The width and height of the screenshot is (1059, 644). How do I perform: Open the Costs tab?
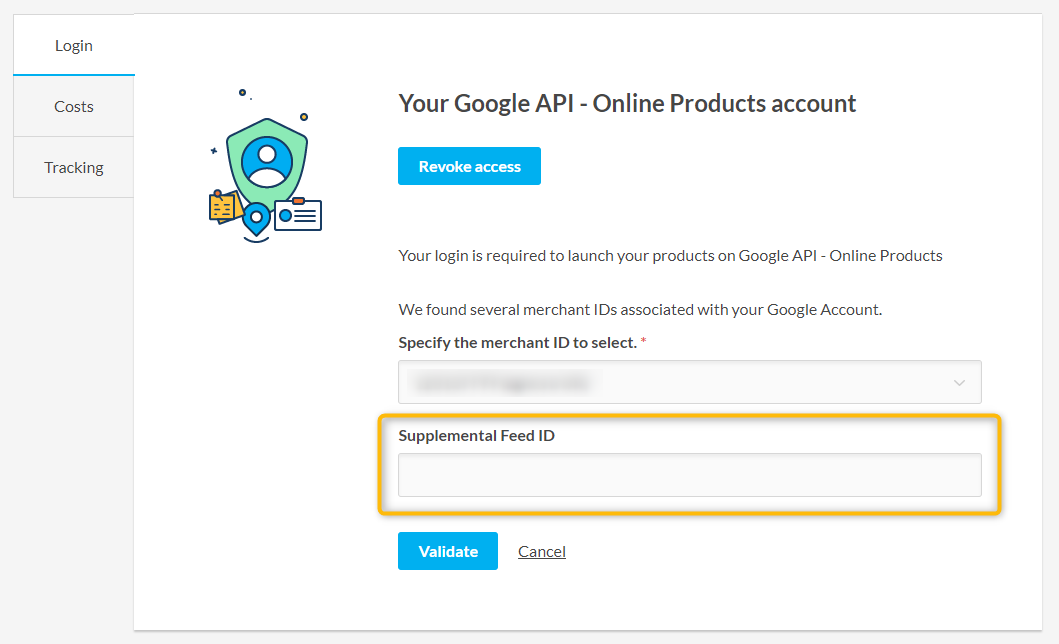click(74, 106)
